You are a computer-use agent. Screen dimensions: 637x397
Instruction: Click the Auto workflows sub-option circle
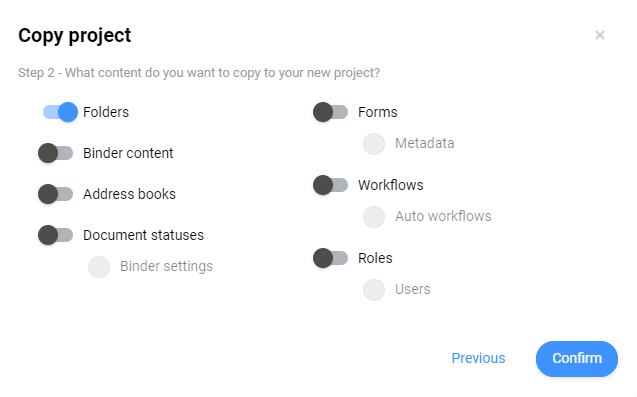[374, 217]
